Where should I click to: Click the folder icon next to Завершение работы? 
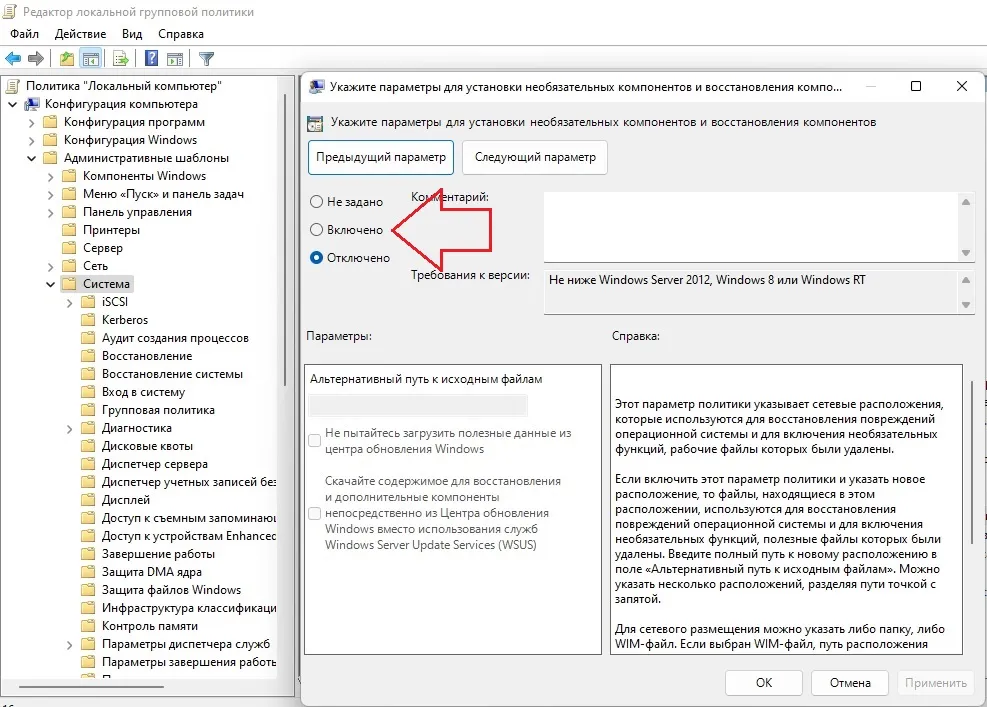coord(89,554)
